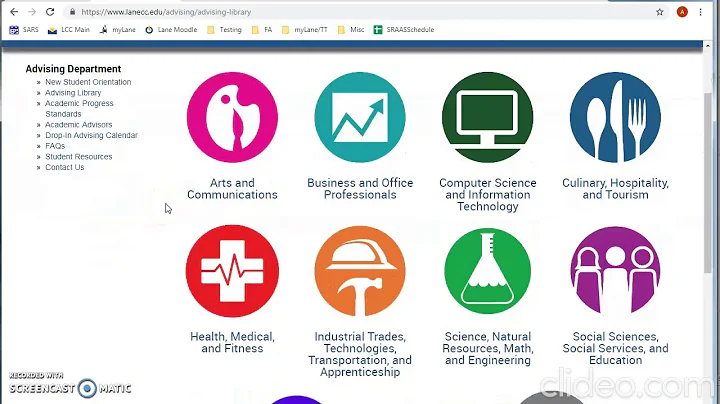Go to Advising Library sidebar link
The height and width of the screenshot is (404, 720).
point(73,93)
